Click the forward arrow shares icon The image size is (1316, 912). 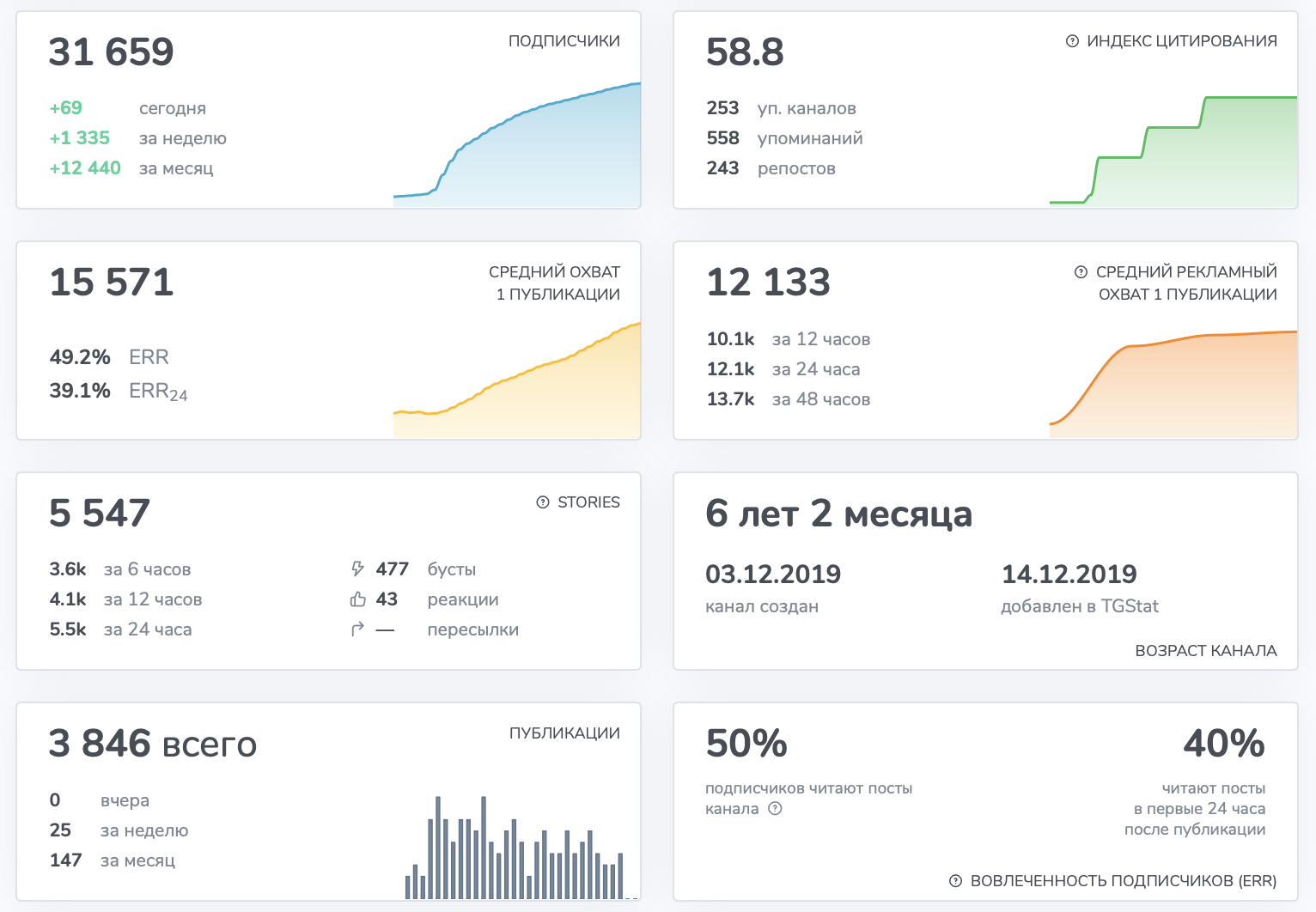pos(358,629)
